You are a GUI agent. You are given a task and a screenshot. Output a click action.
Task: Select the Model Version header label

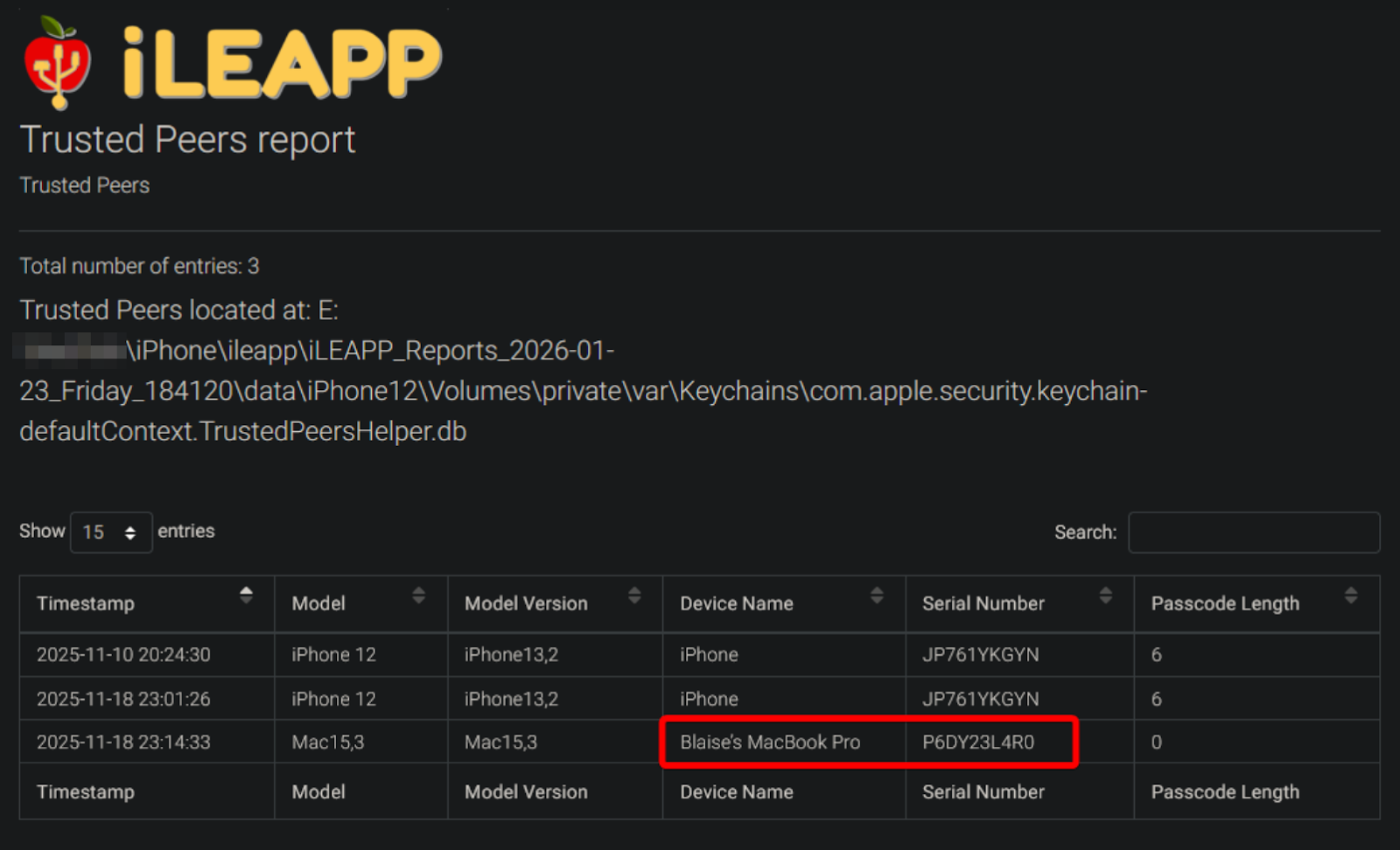point(526,603)
